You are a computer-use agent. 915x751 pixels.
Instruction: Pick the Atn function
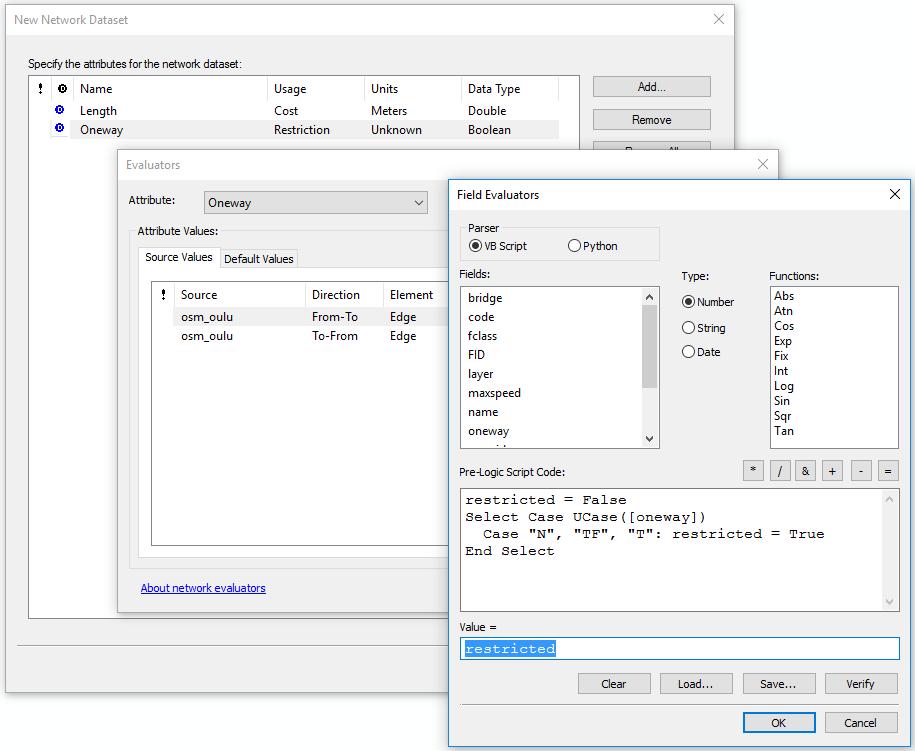(784, 311)
